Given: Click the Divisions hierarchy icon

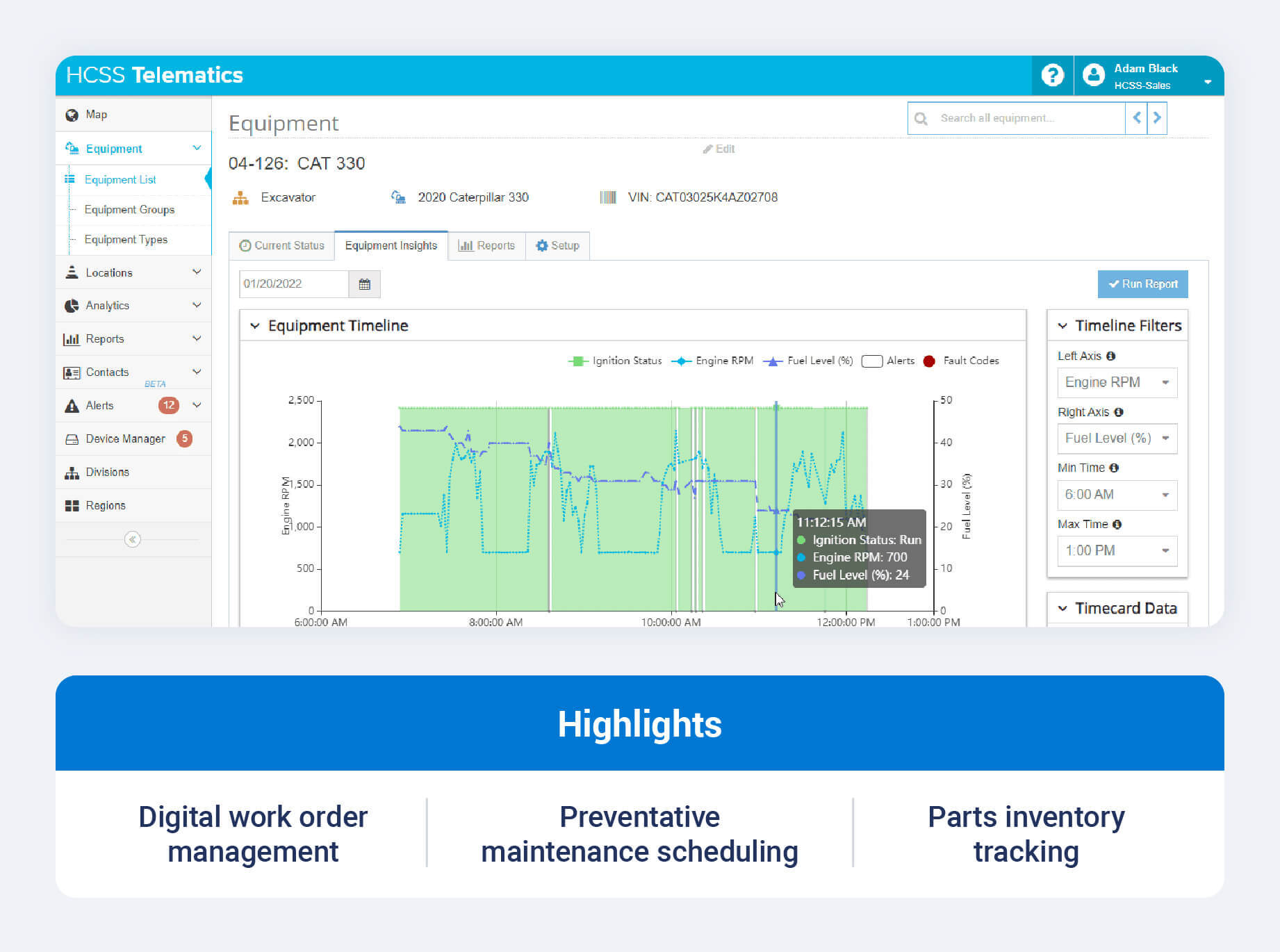Looking at the screenshot, I should (72, 473).
